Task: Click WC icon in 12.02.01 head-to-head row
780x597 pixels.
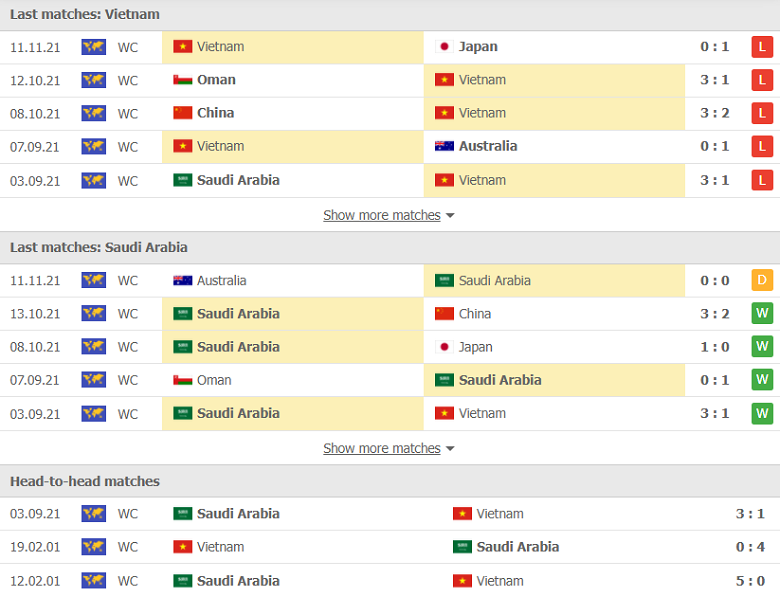Action: (94, 580)
